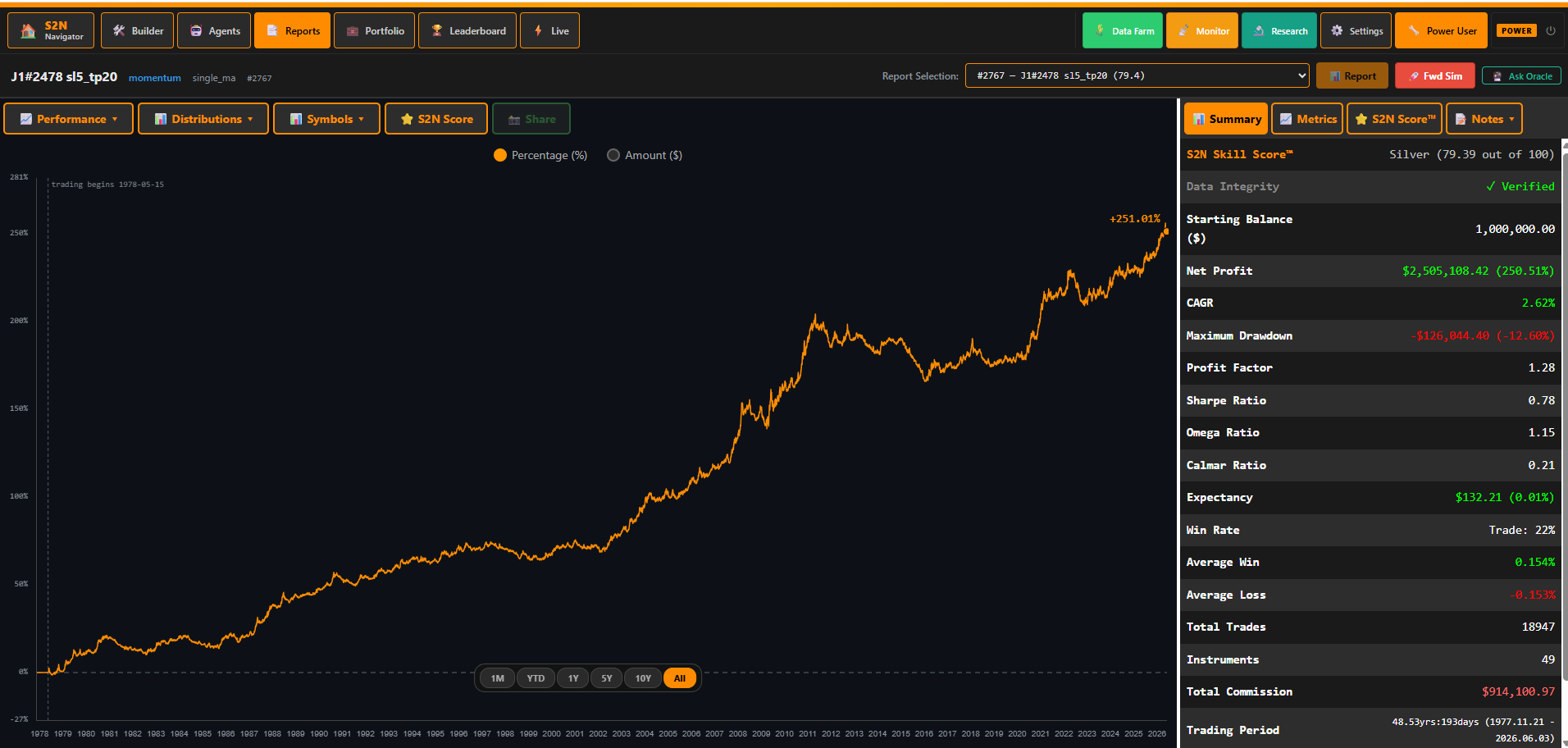Set chart range to 1M
The width and height of the screenshot is (1568, 748).
point(497,678)
